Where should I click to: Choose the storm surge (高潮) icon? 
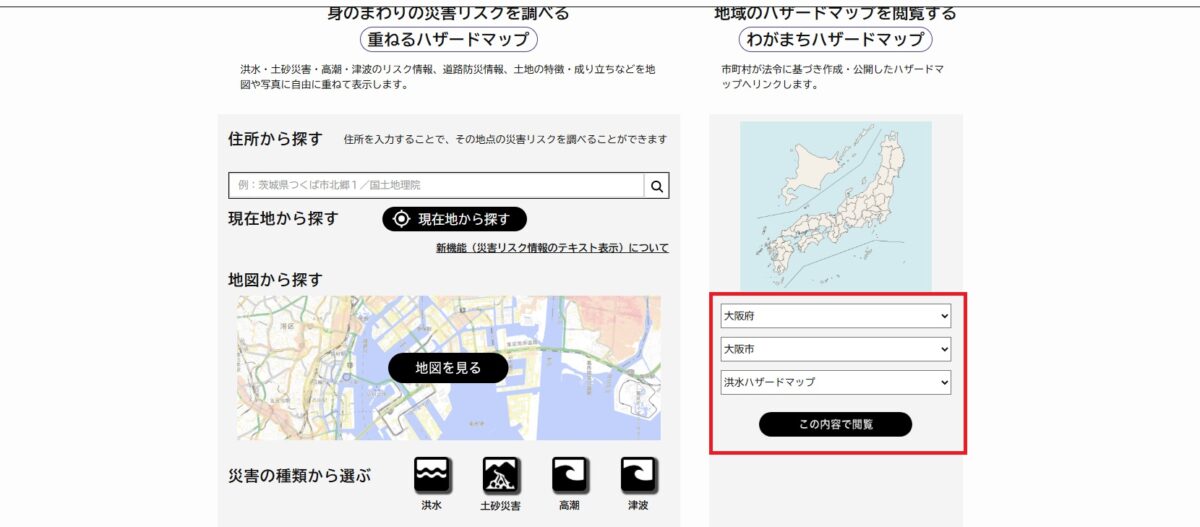(x=570, y=475)
